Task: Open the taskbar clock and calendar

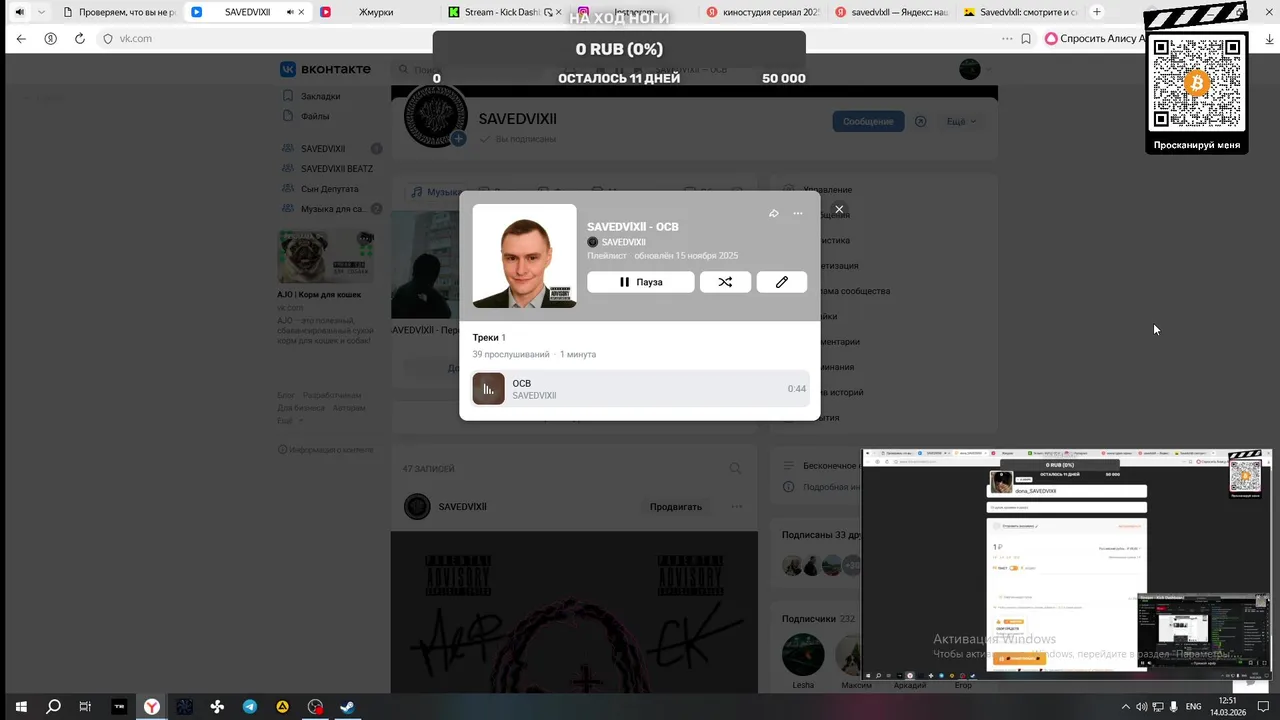Action: [x=1228, y=706]
